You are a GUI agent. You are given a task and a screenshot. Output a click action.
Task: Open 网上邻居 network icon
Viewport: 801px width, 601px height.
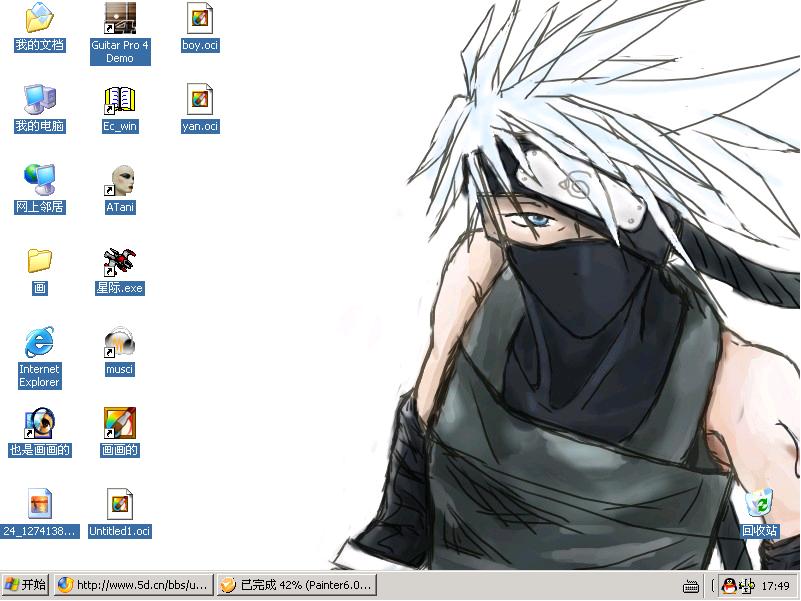click(39, 180)
